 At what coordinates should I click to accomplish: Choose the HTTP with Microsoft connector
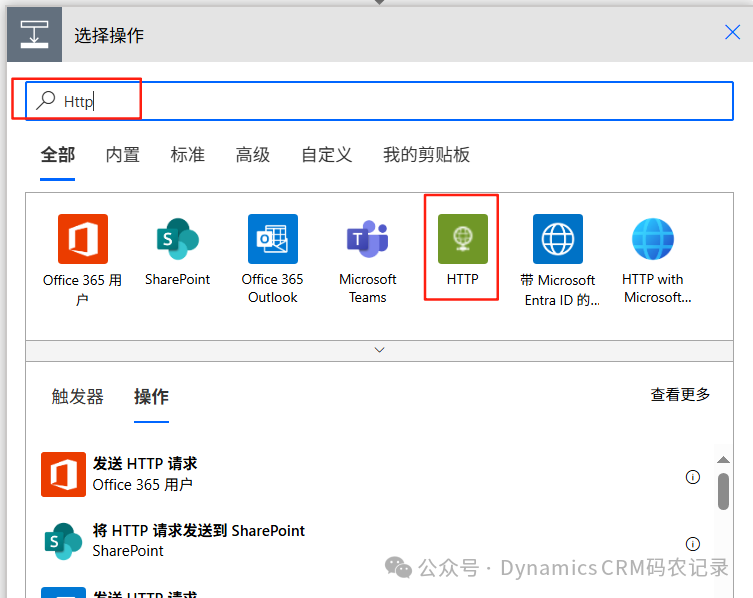[x=653, y=239]
